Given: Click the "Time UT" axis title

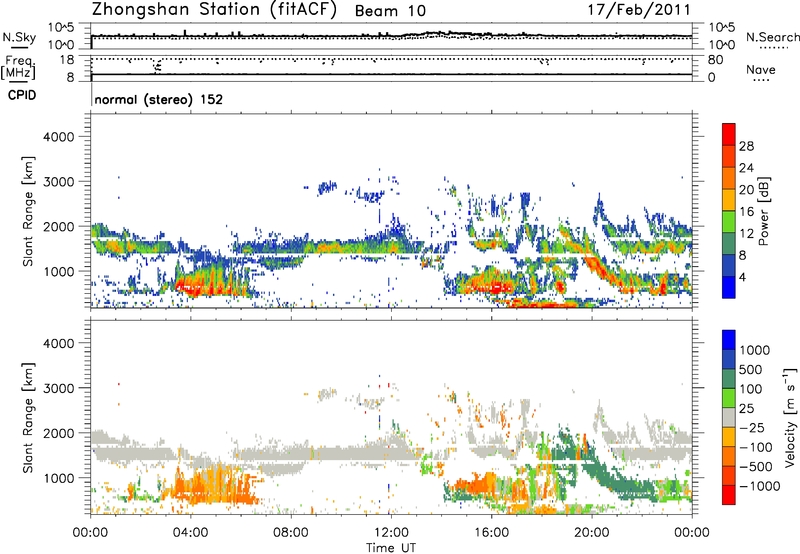Looking at the screenshot, I should [x=391, y=548].
